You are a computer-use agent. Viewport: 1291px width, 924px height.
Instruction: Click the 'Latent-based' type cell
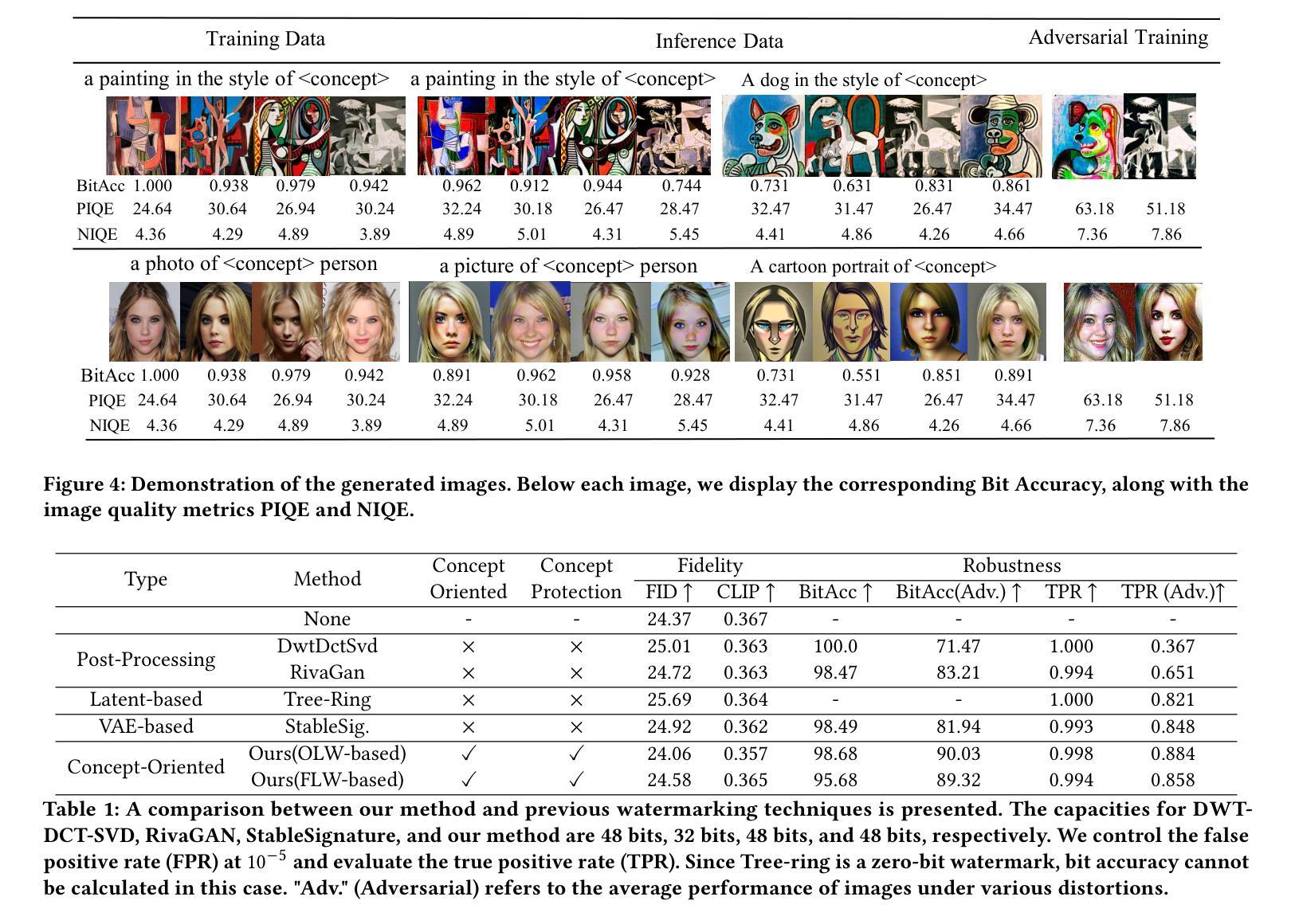click(x=146, y=699)
